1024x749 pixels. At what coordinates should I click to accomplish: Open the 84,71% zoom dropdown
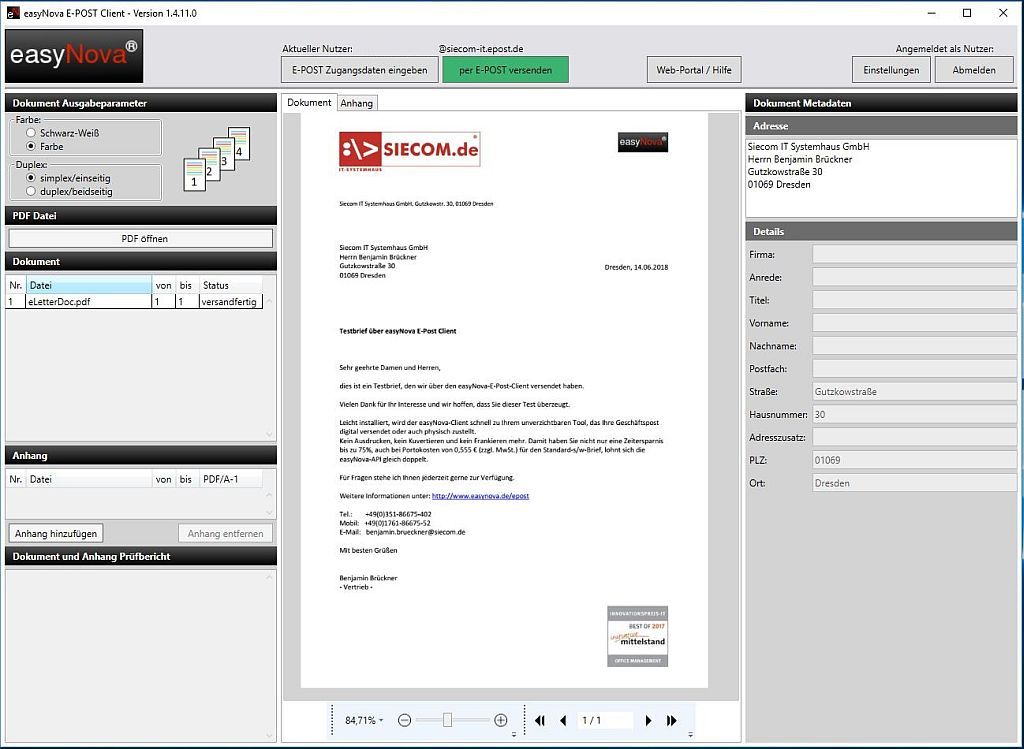coord(364,720)
